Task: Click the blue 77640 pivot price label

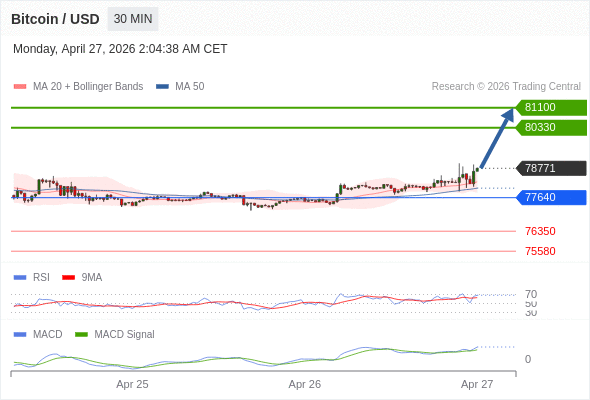Action: click(551, 197)
